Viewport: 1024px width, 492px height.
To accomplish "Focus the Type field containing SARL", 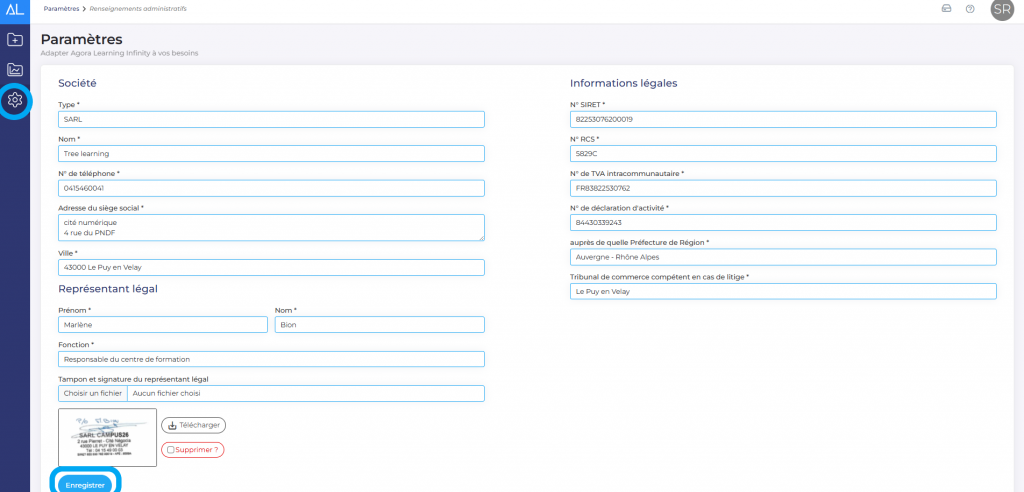I will click(271, 119).
